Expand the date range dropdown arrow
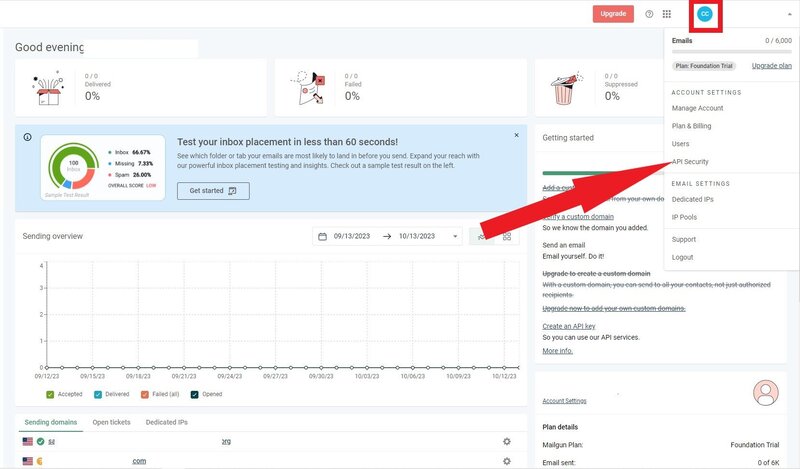800x469 pixels. 455,236
